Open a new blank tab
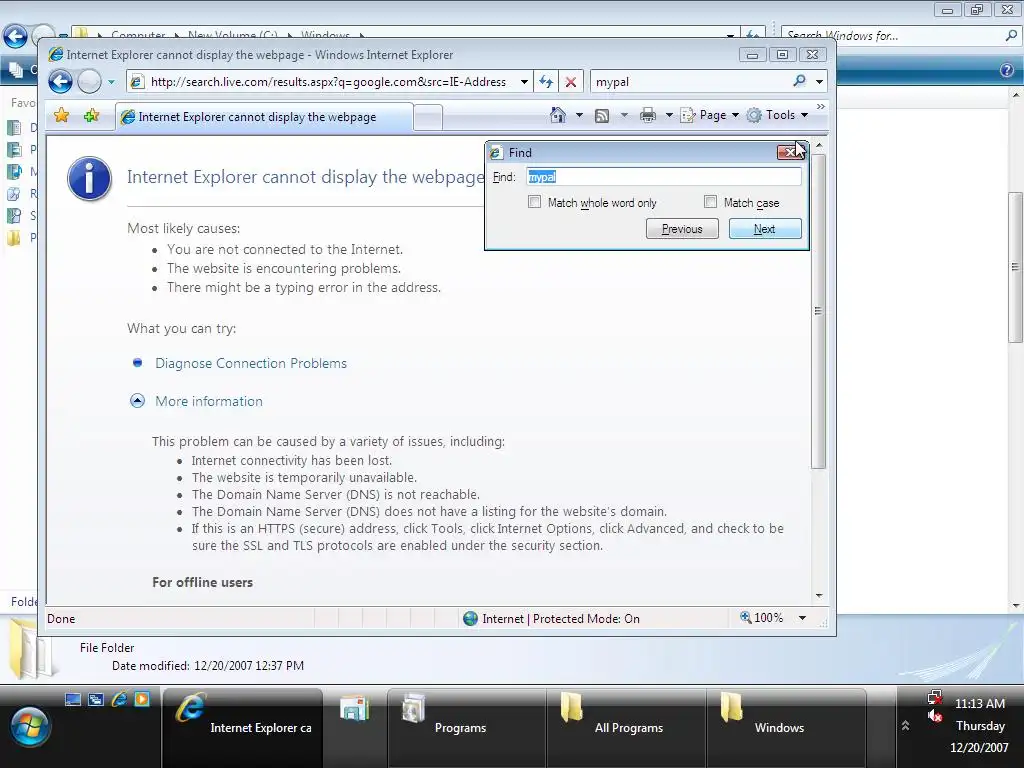This screenshot has width=1024, height=768. 428,118
